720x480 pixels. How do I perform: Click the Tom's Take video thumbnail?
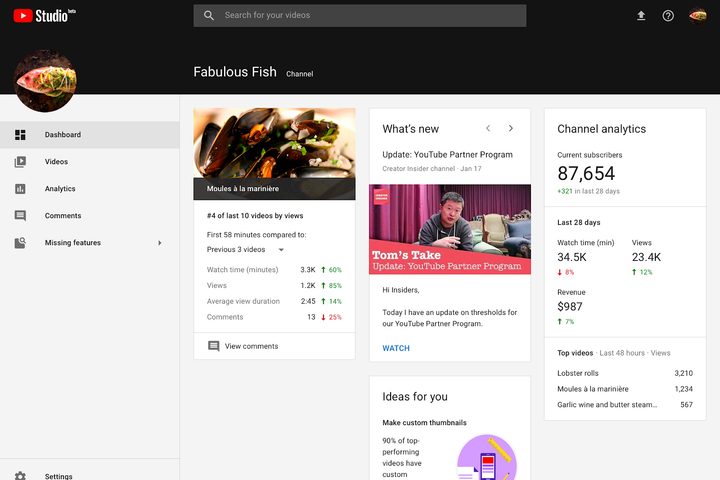450,229
